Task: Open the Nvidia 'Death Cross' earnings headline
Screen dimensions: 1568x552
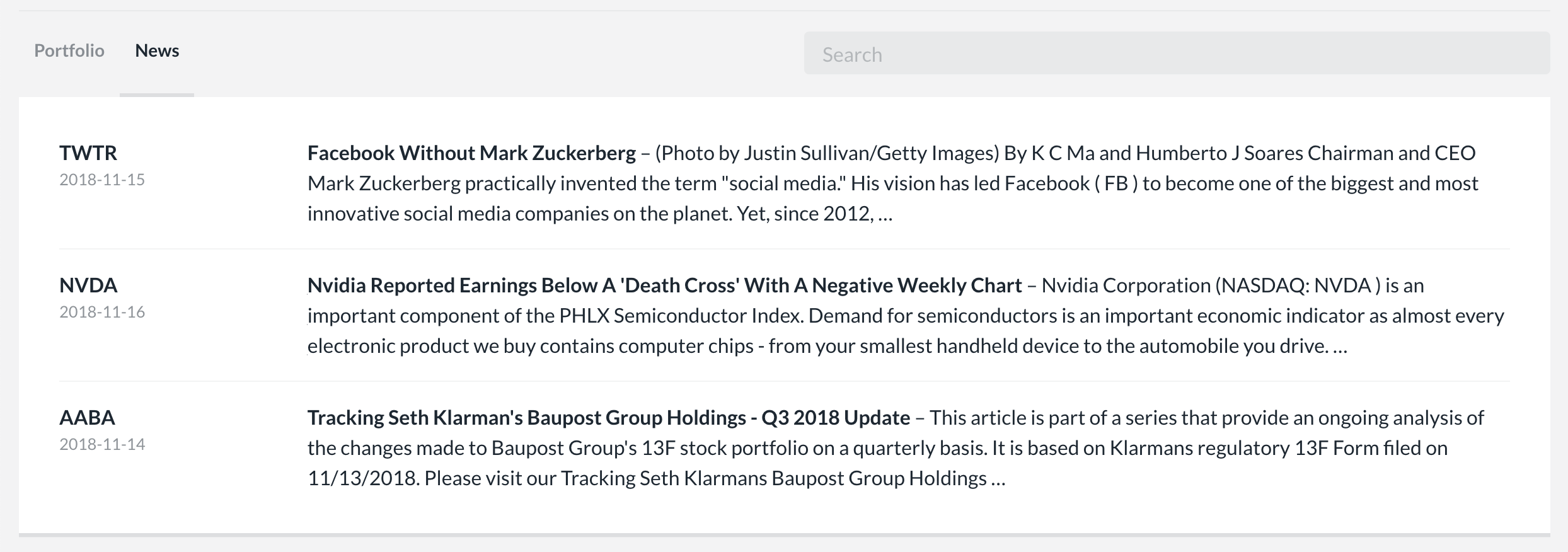Action: (x=664, y=285)
